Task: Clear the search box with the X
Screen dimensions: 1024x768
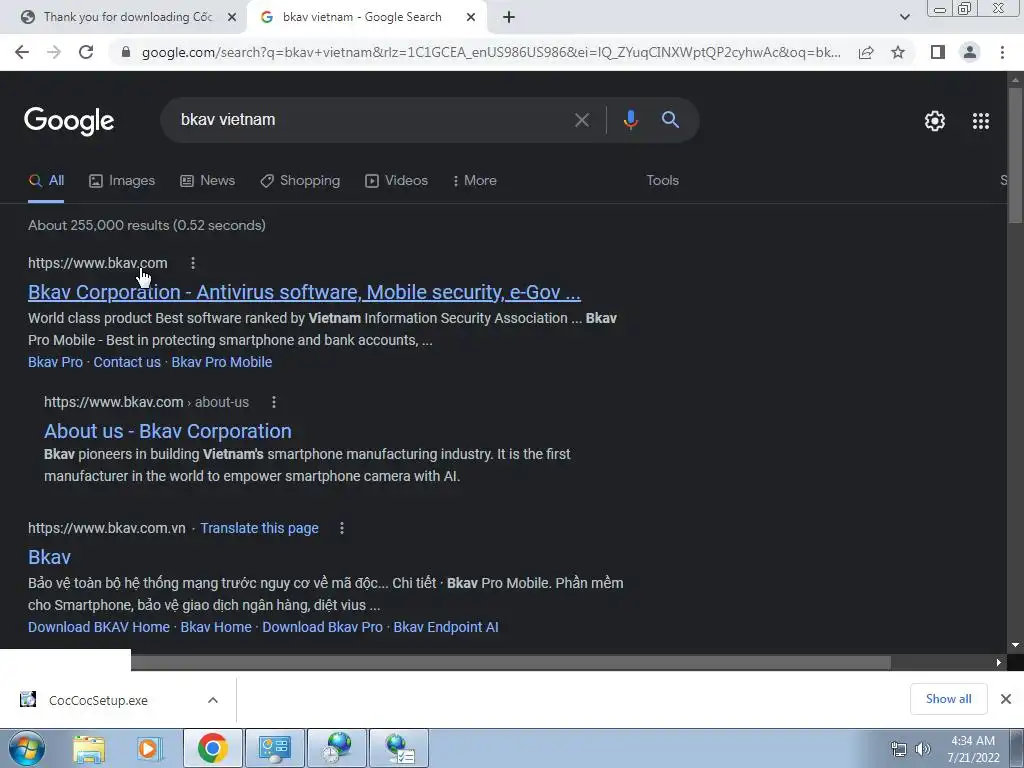Action: coord(581,120)
